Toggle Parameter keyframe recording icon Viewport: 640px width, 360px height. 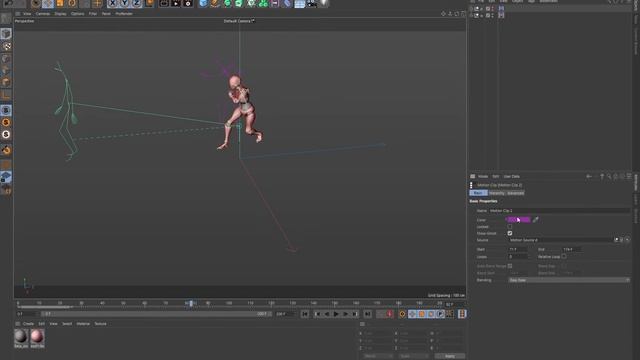point(440,314)
